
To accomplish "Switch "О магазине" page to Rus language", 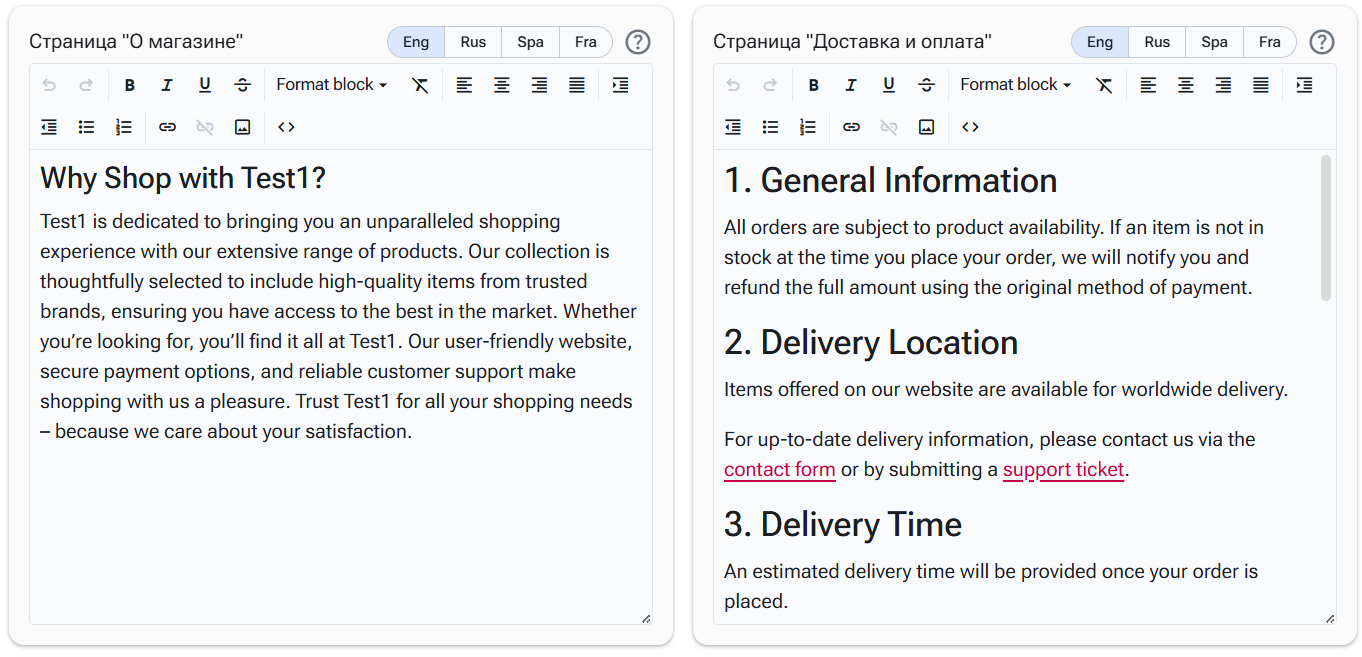I will point(473,42).
